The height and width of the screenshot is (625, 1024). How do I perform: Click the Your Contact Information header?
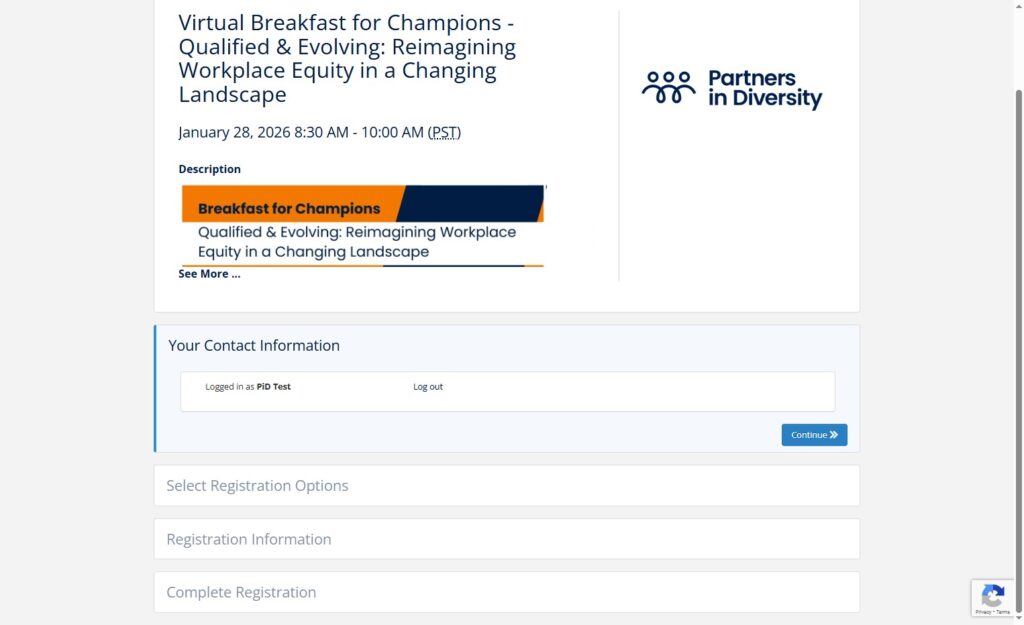(x=254, y=345)
